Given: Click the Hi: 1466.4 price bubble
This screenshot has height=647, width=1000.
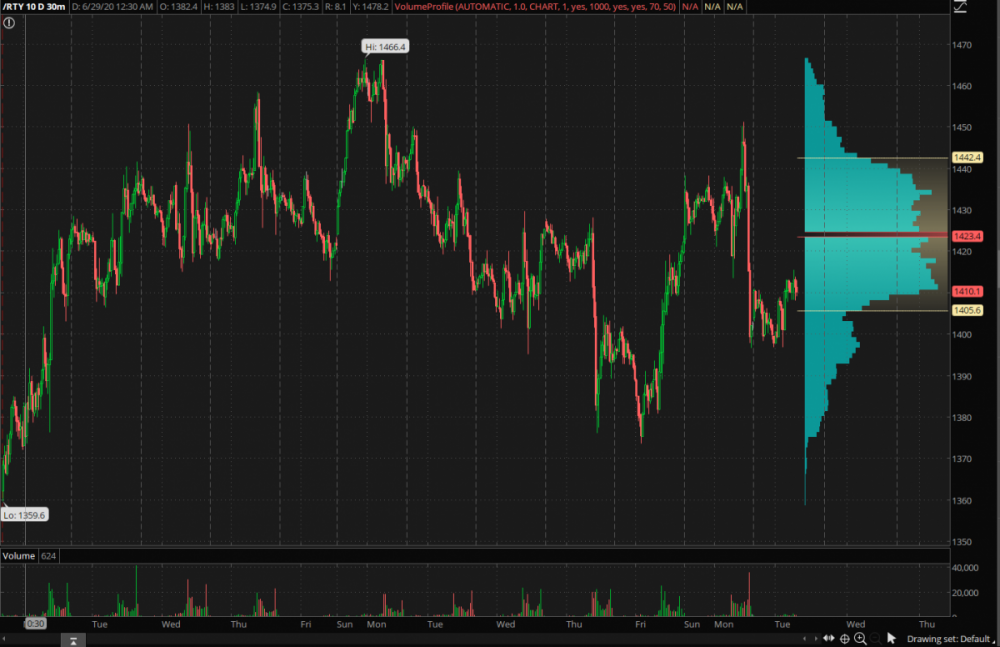Looking at the screenshot, I should click(385, 46).
